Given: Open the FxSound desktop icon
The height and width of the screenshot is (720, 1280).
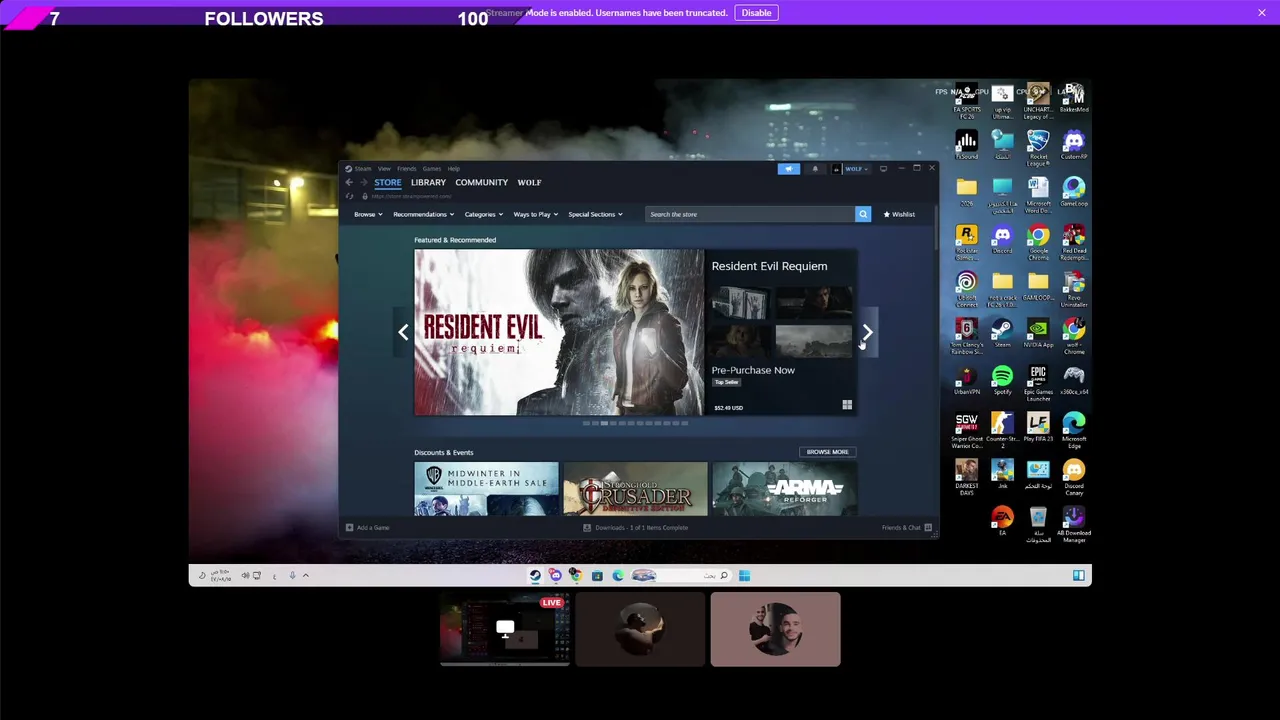Looking at the screenshot, I should click(x=966, y=146).
